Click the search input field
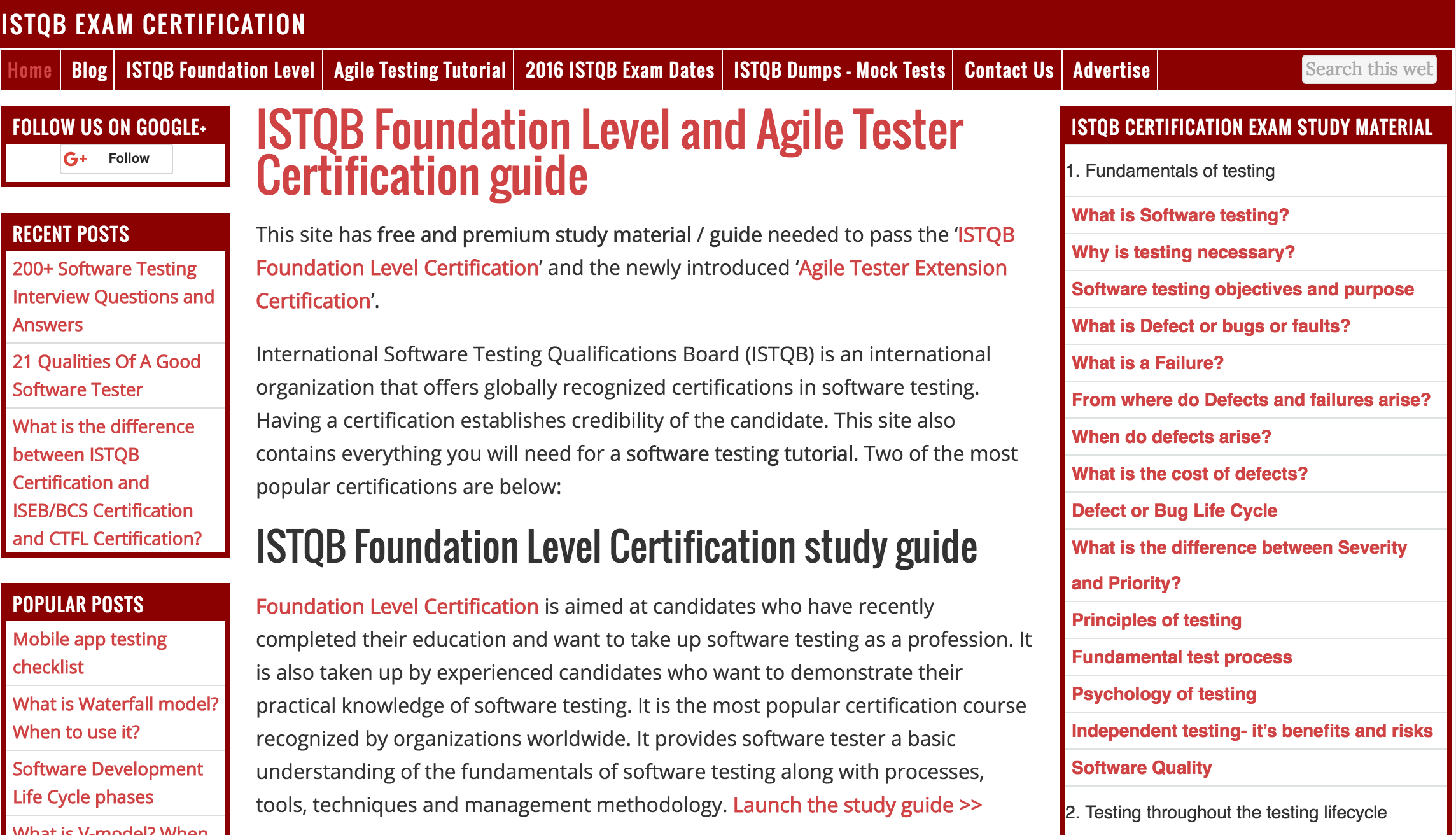 (x=1369, y=69)
